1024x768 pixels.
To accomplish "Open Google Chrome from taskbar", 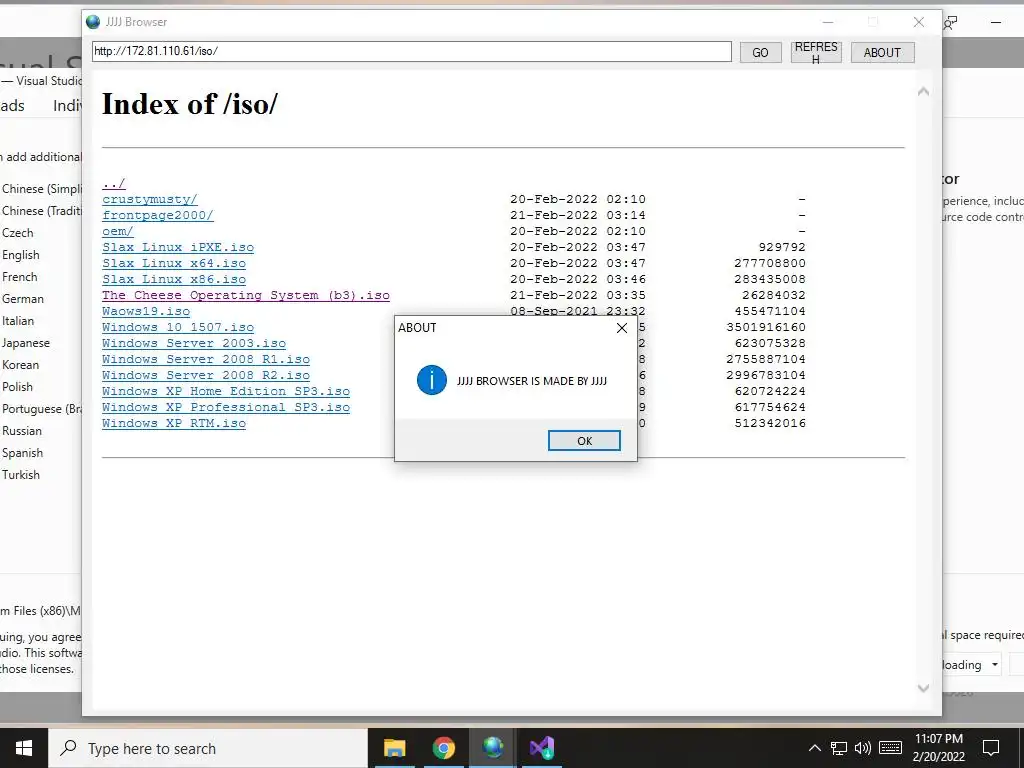I will click(x=443, y=748).
